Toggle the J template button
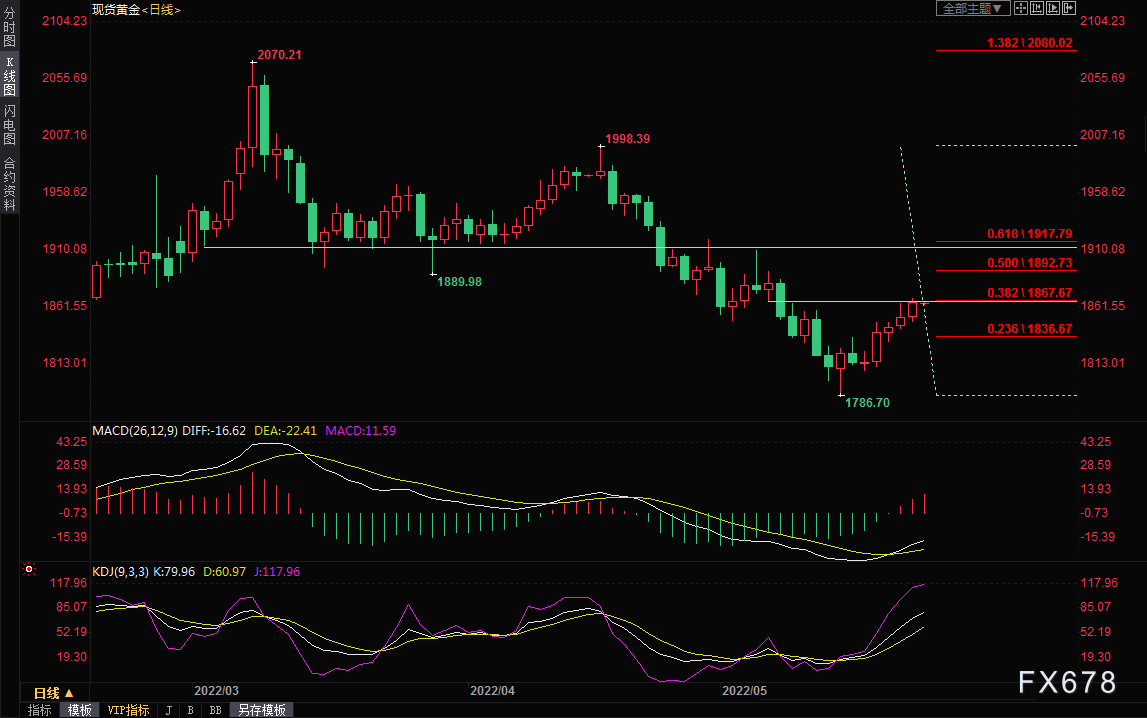Screen dimensions: 1147x718 (169, 710)
